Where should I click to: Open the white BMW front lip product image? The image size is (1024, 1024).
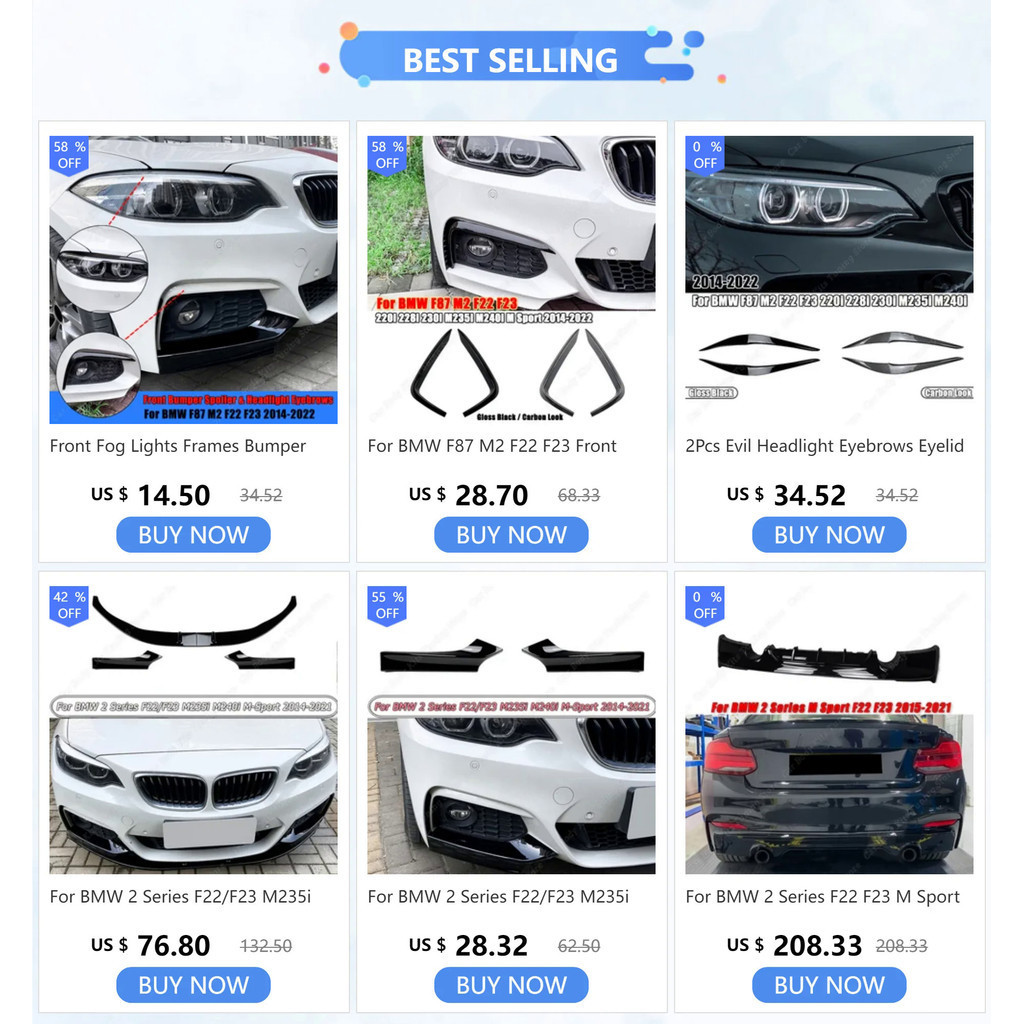[193, 730]
